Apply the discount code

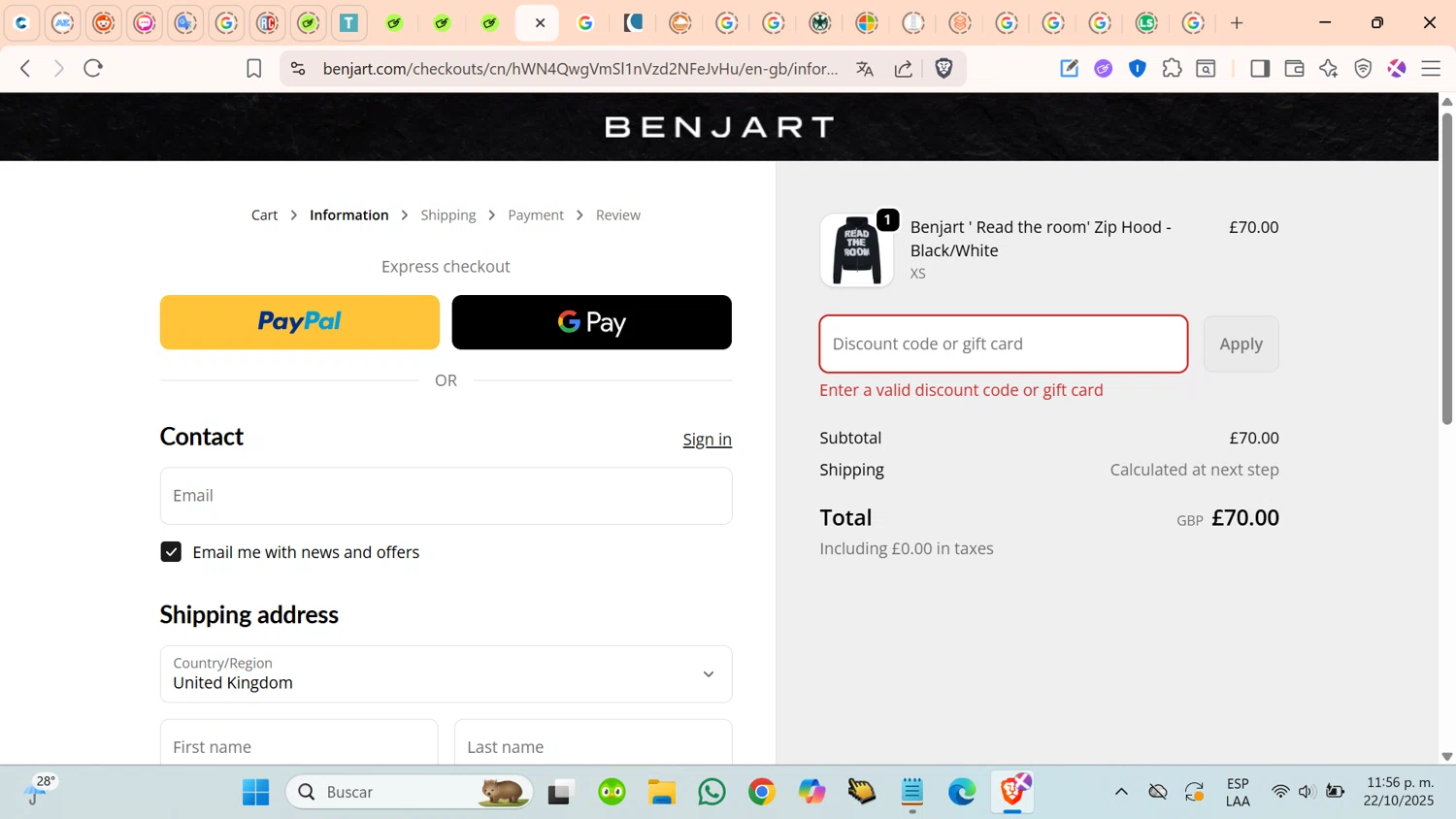pyautogui.click(x=1241, y=344)
